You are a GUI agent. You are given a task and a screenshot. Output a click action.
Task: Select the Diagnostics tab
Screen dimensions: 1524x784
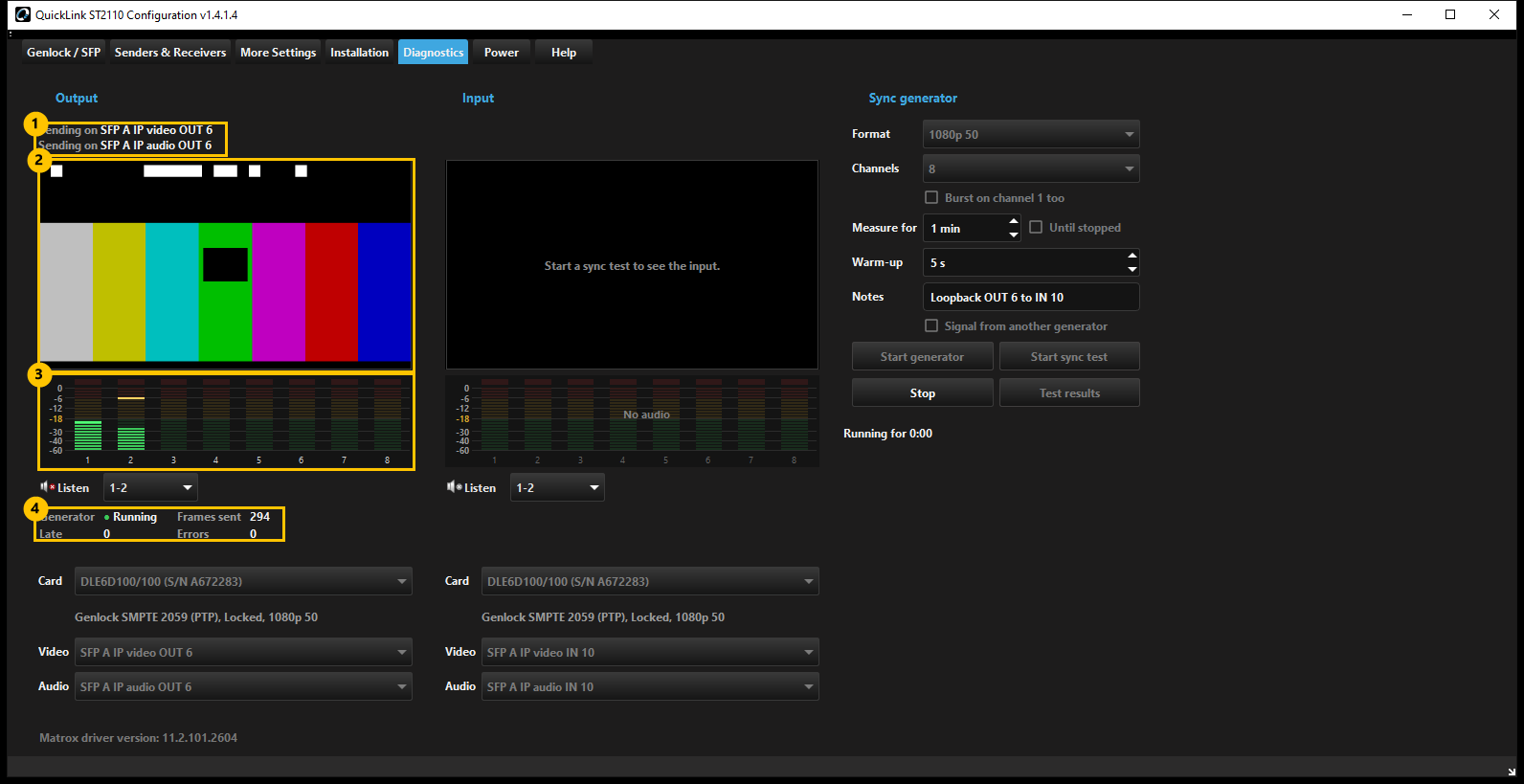[433, 53]
